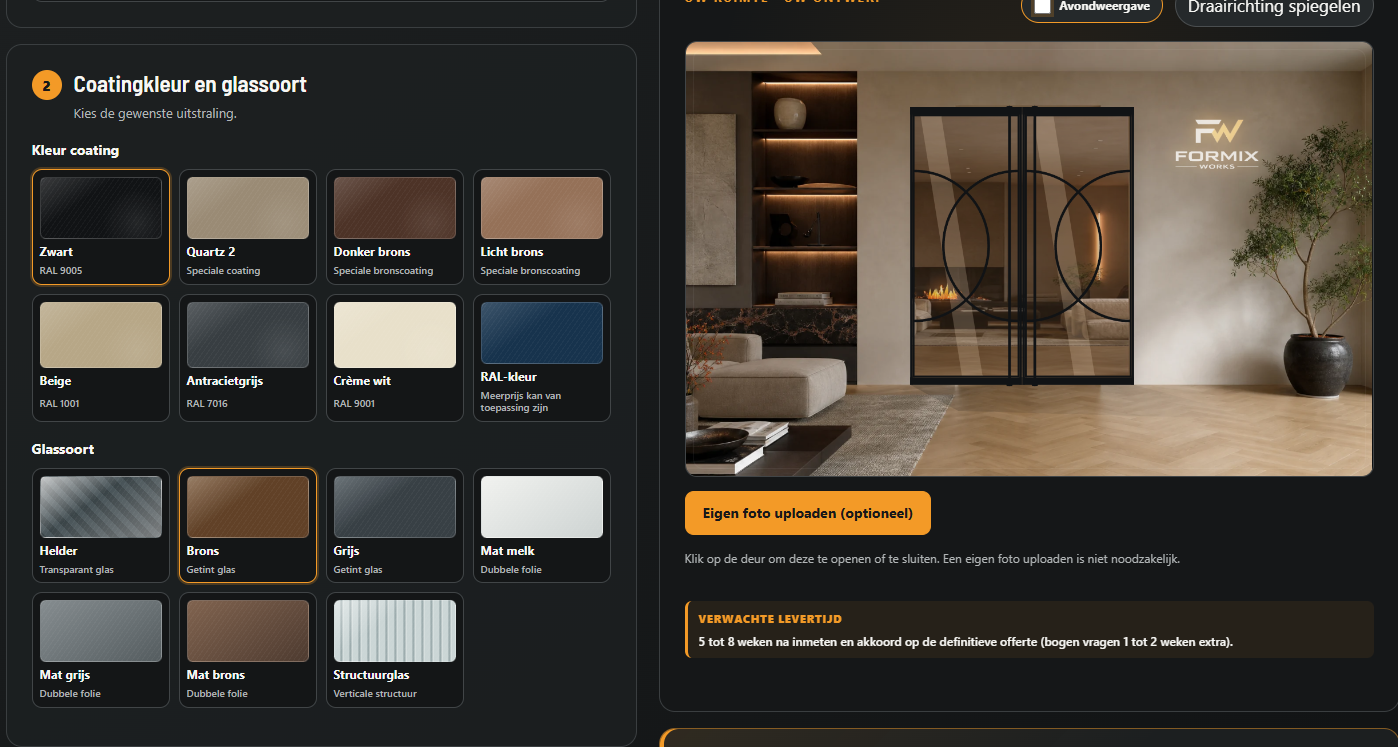This screenshot has height=747, width=1398.
Task: Click the Kleur coating section label
Action: [75, 150]
